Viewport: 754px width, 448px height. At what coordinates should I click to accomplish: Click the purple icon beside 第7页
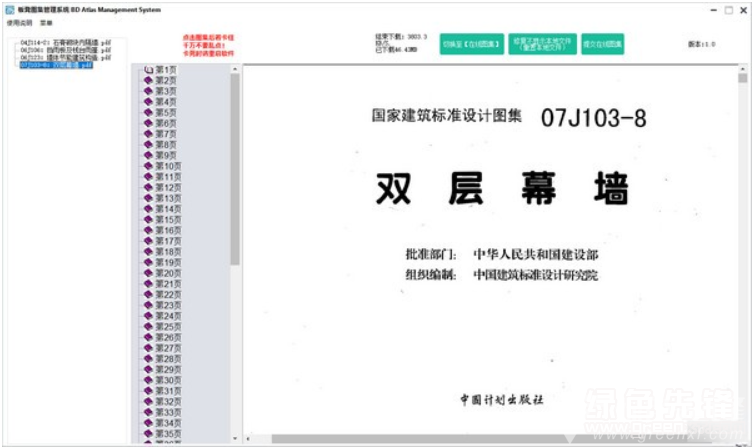pos(149,134)
